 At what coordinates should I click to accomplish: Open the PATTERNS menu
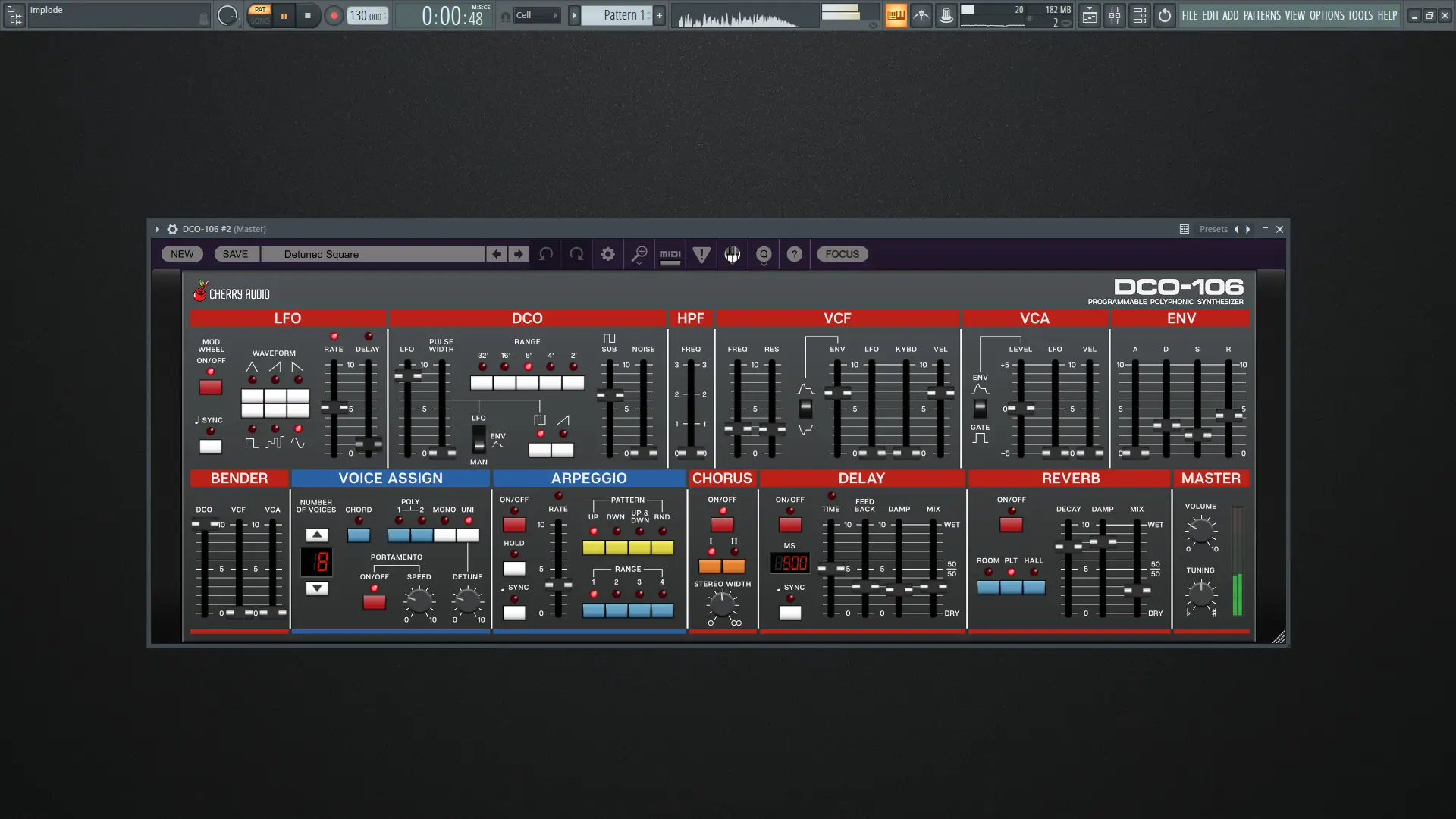click(x=1262, y=15)
